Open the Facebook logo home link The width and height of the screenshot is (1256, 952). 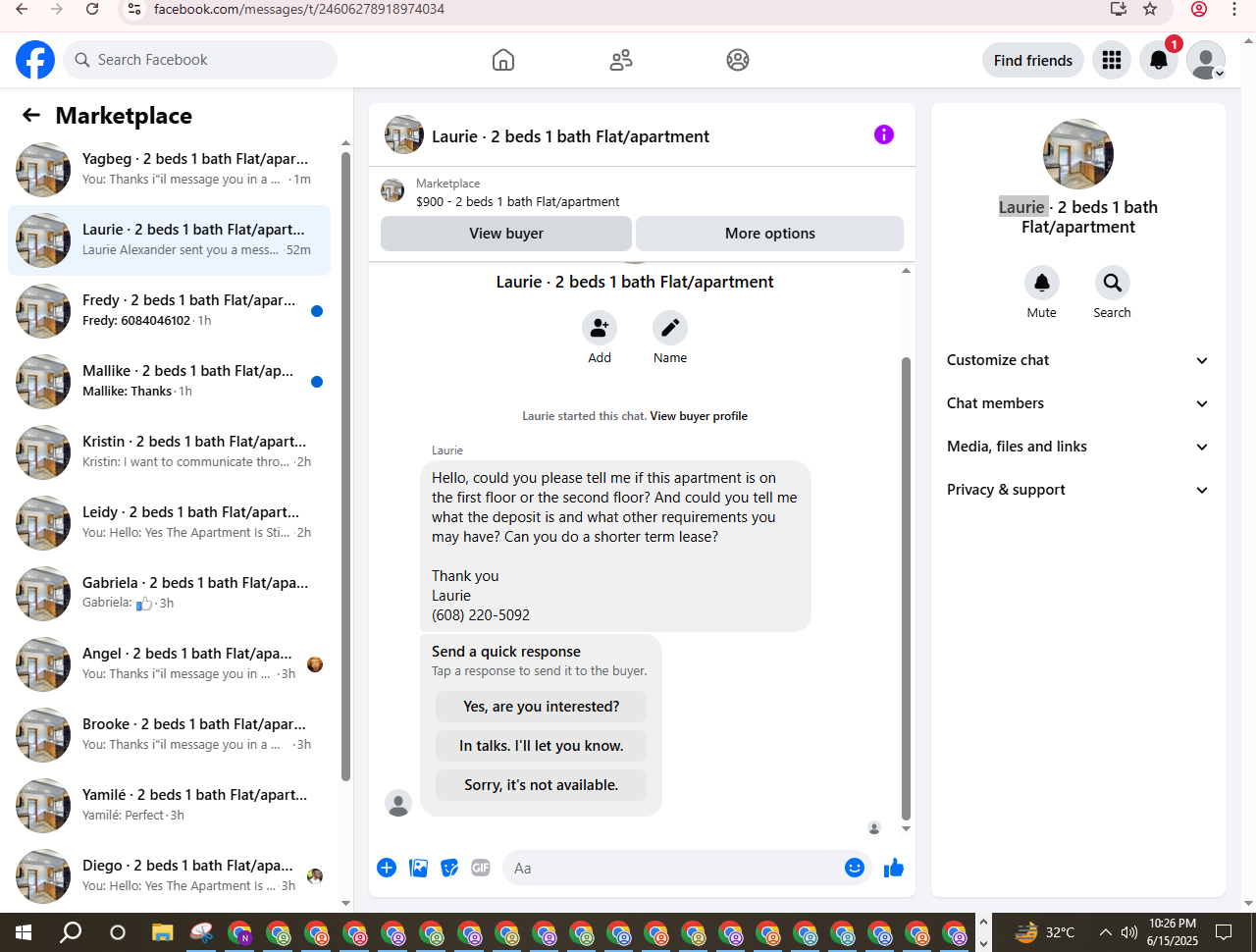coord(35,60)
